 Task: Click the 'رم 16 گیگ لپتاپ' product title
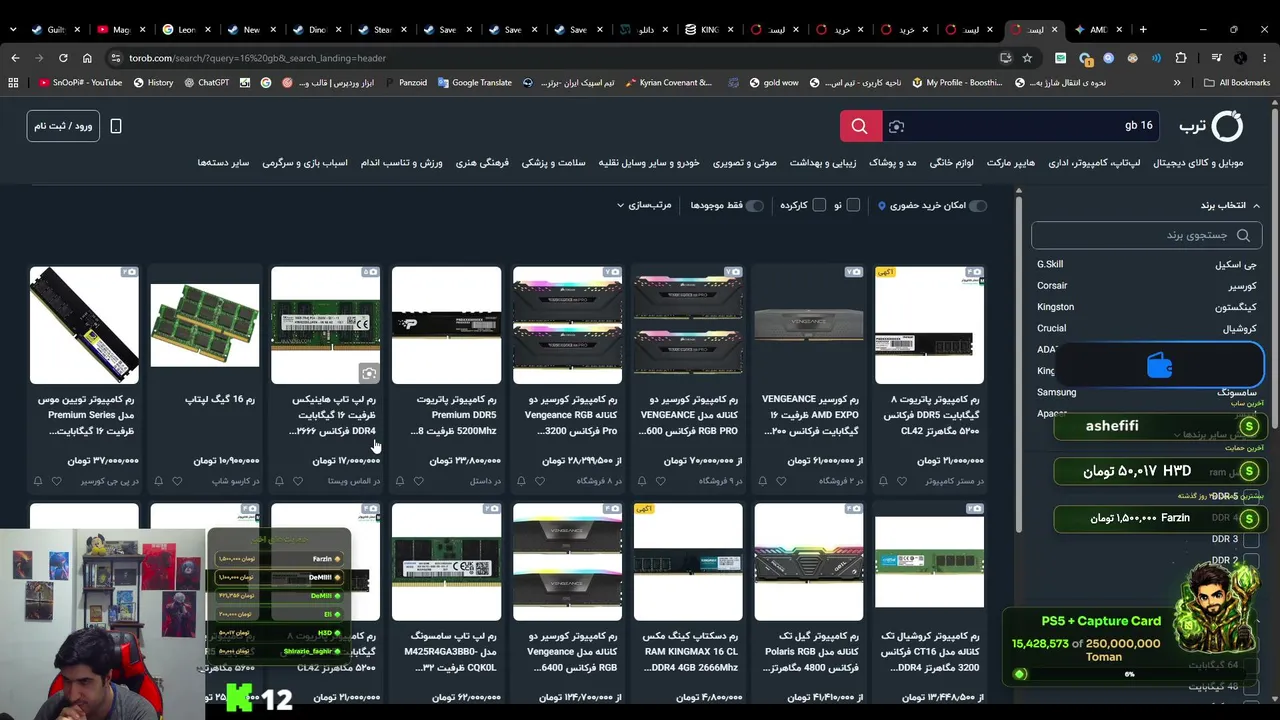(x=220, y=400)
